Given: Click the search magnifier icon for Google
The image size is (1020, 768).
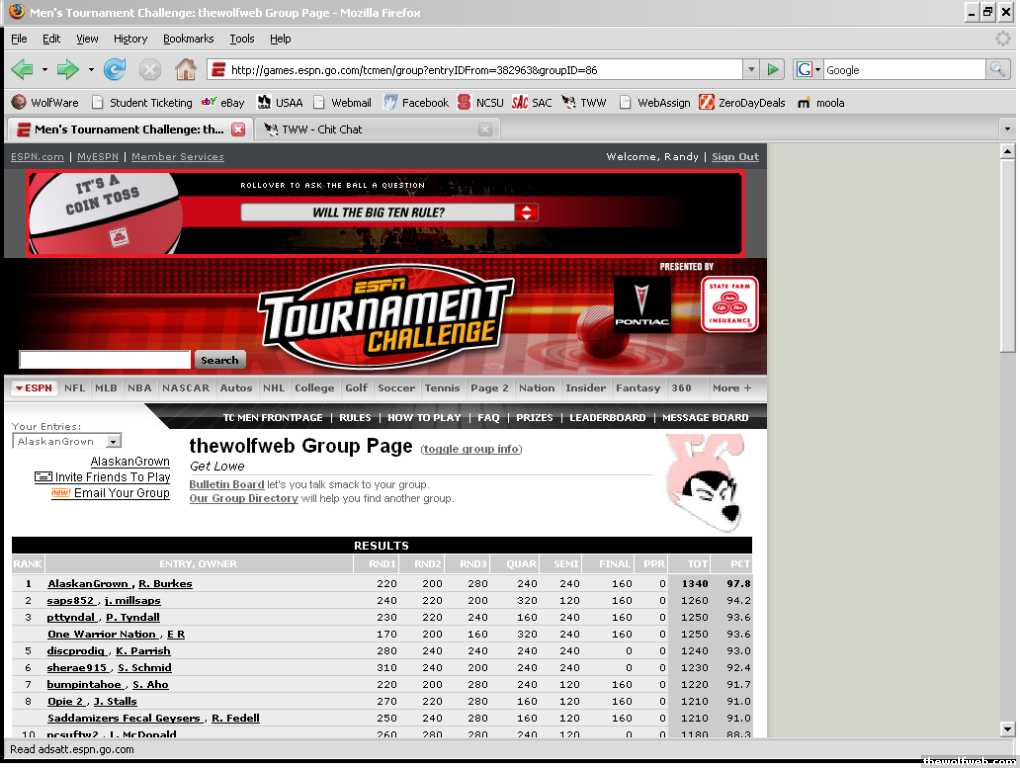Looking at the screenshot, I should [x=997, y=70].
